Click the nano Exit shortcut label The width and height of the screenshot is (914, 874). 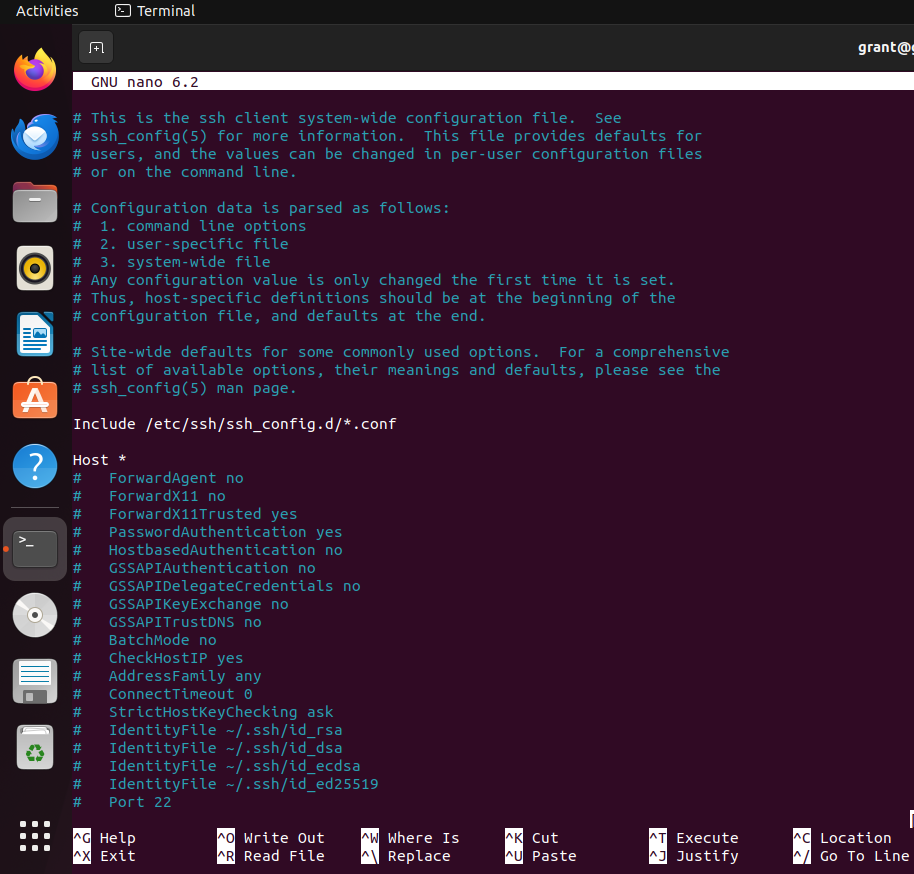[x=117, y=856]
